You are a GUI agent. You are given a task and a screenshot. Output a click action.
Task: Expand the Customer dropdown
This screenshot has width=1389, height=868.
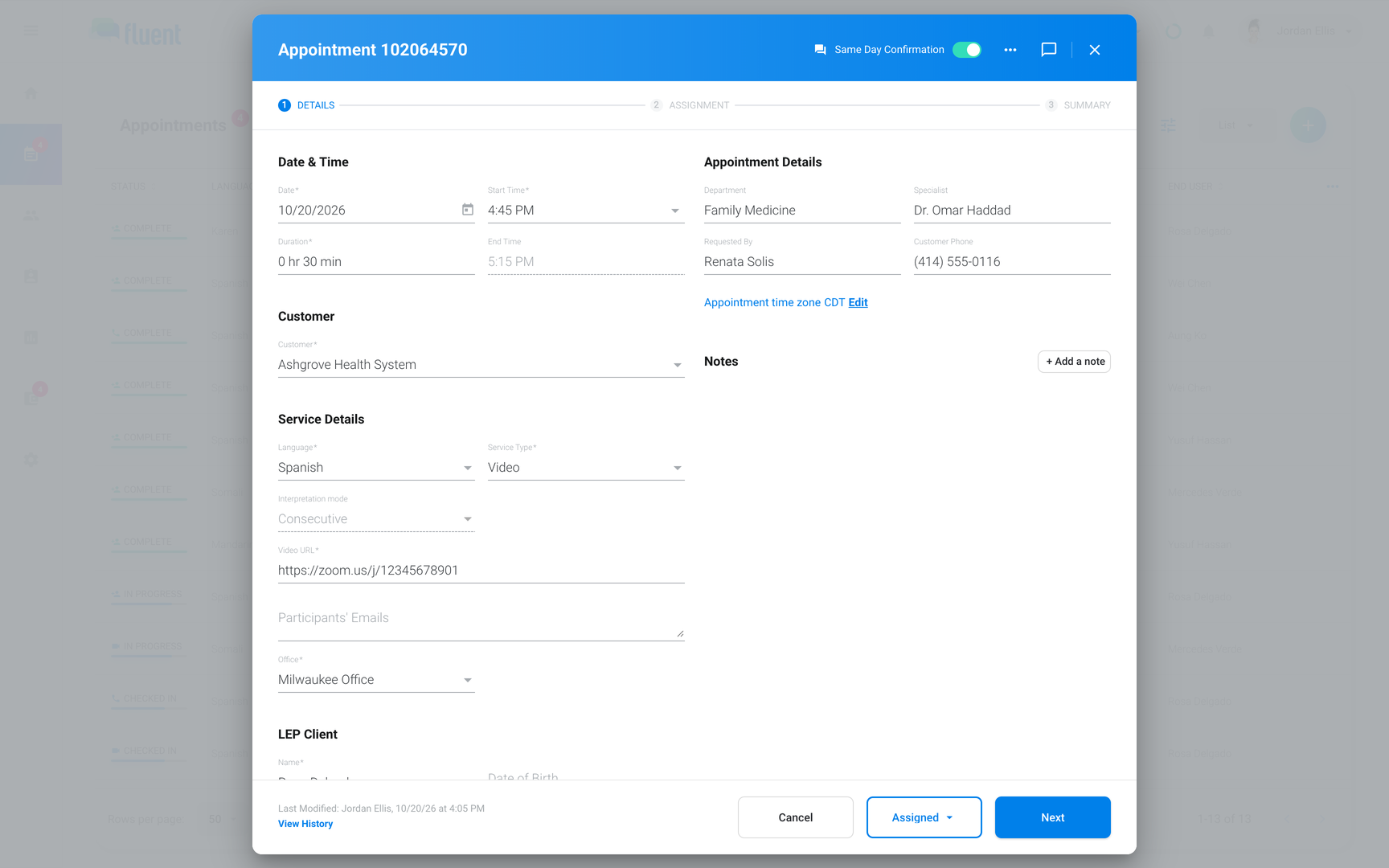point(678,365)
